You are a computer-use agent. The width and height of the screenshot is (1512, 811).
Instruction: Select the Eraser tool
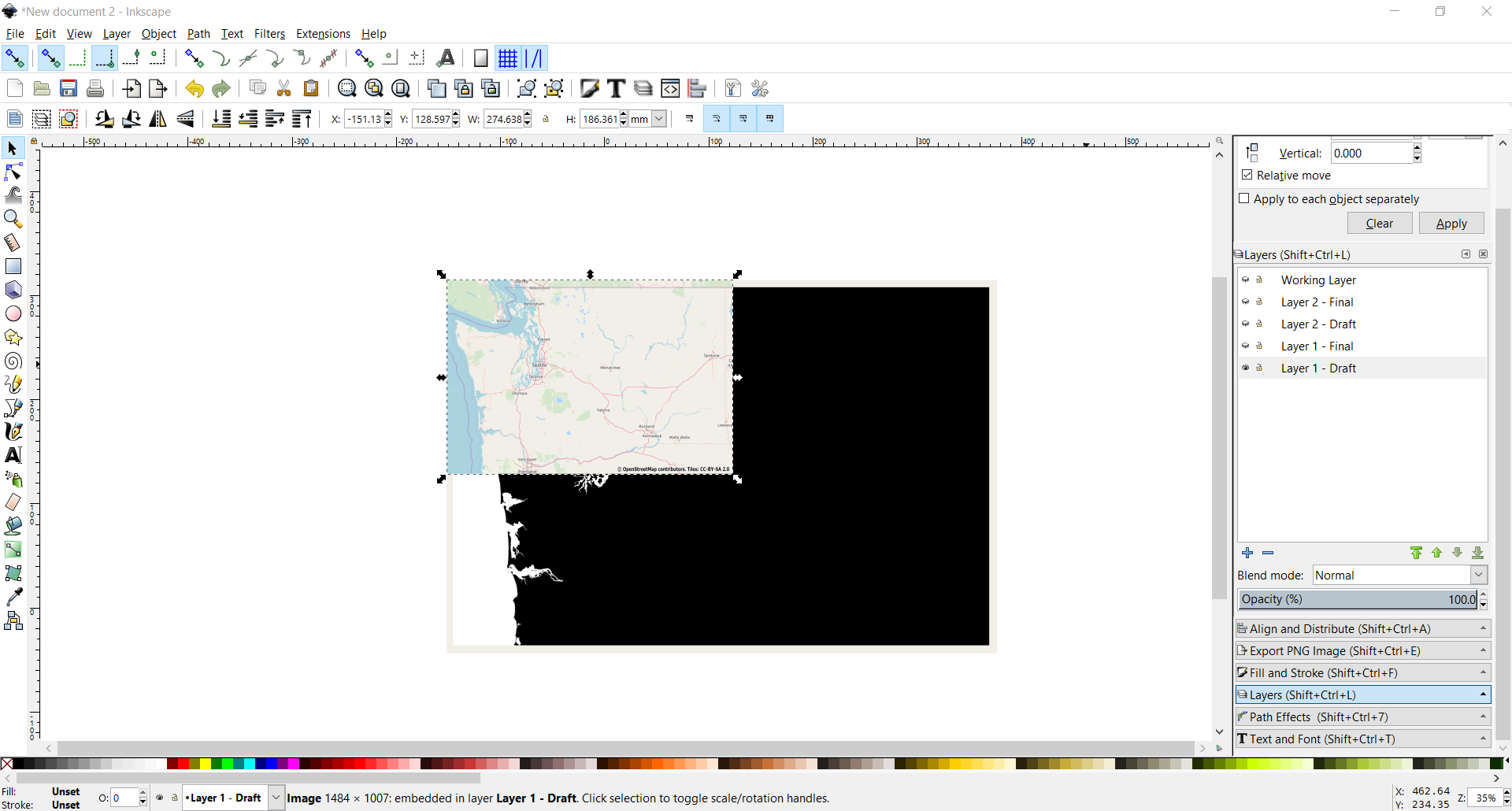13,502
